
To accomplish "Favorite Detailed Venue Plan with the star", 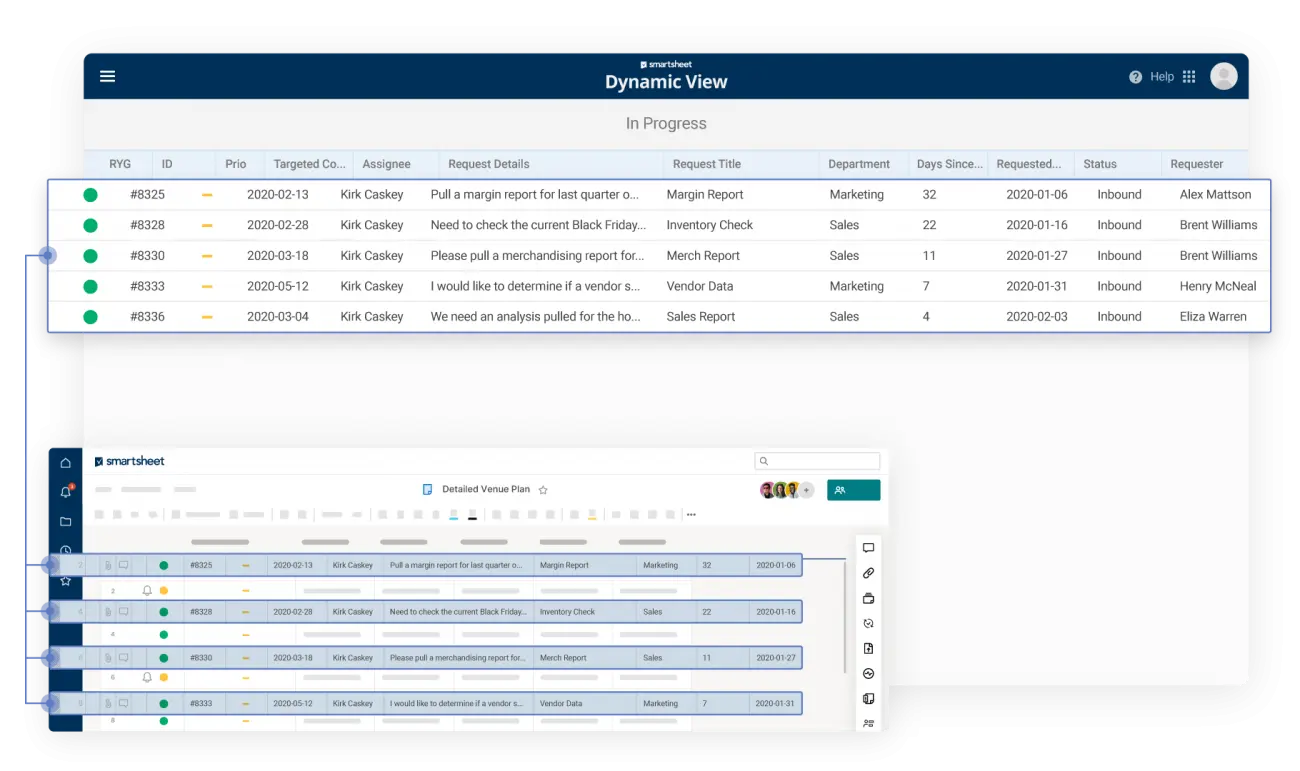I will [x=543, y=489].
